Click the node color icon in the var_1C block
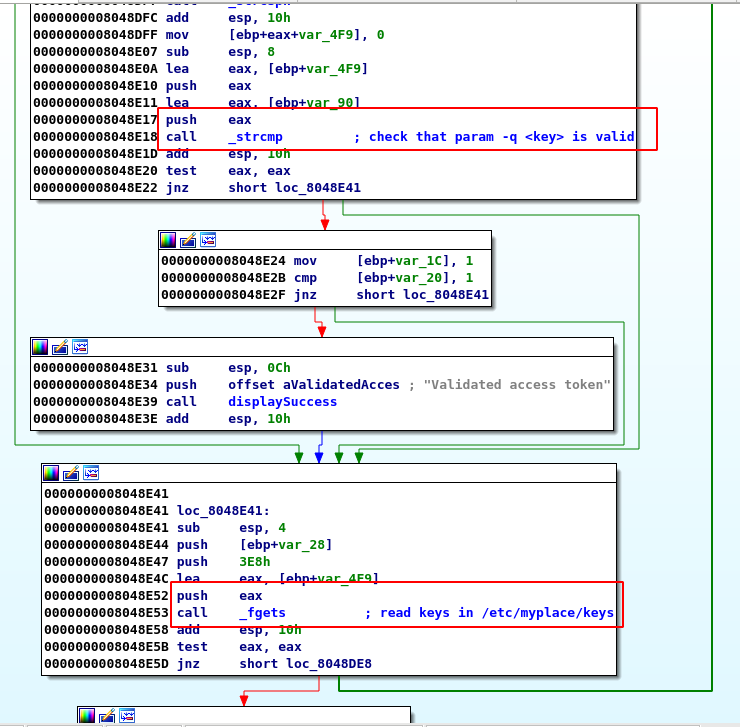This screenshot has height=727, width=740. (168, 240)
